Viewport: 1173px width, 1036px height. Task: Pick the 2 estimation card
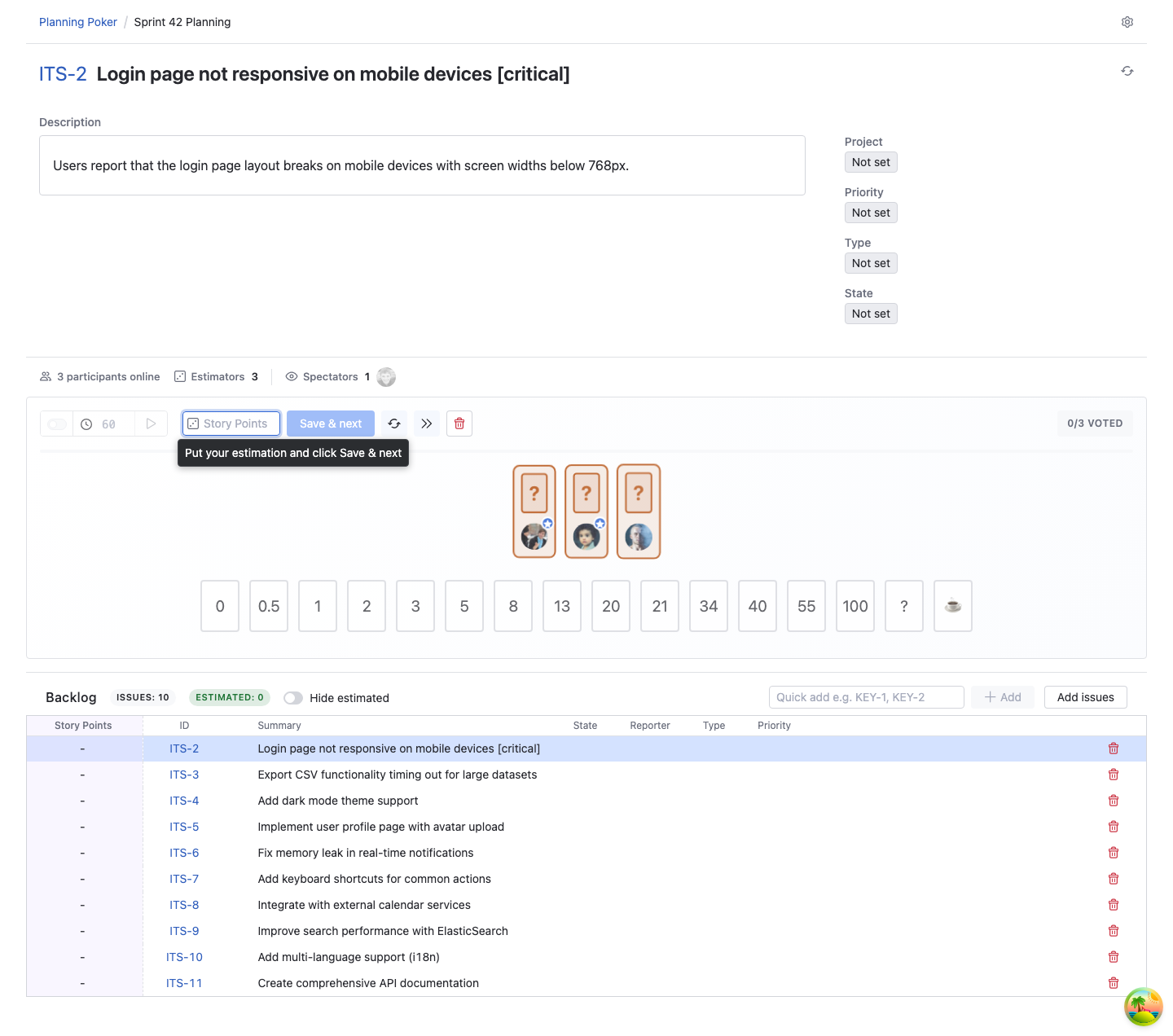(x=367, y=606)
